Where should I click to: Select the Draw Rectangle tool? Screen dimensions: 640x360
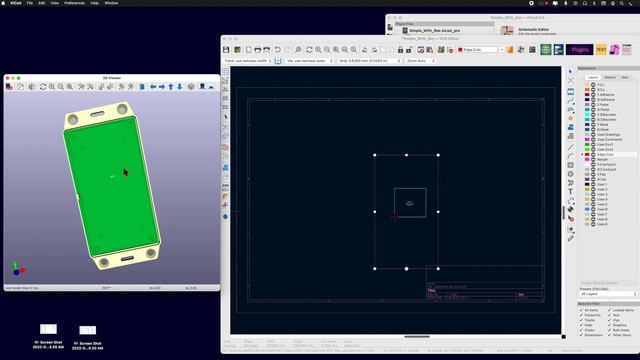tap(571, 165)
